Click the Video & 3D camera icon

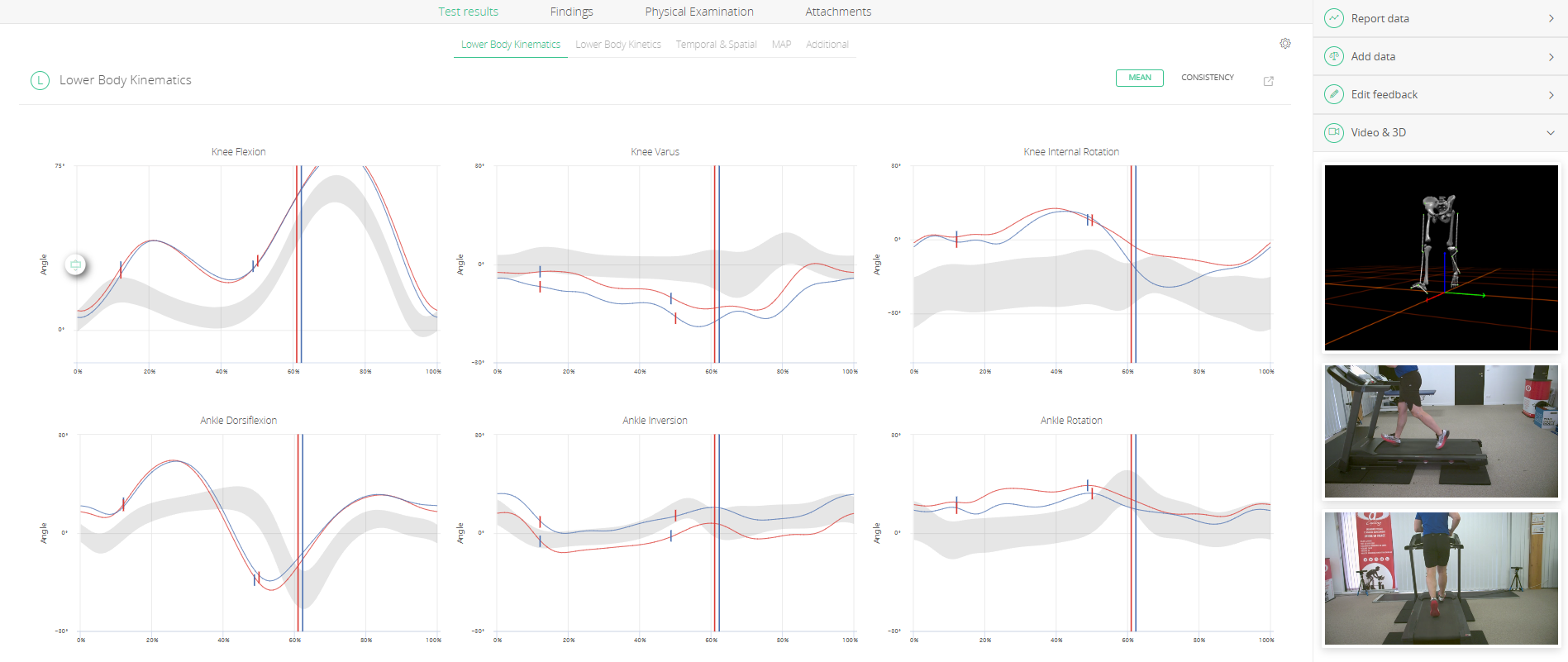point(1334,132)
